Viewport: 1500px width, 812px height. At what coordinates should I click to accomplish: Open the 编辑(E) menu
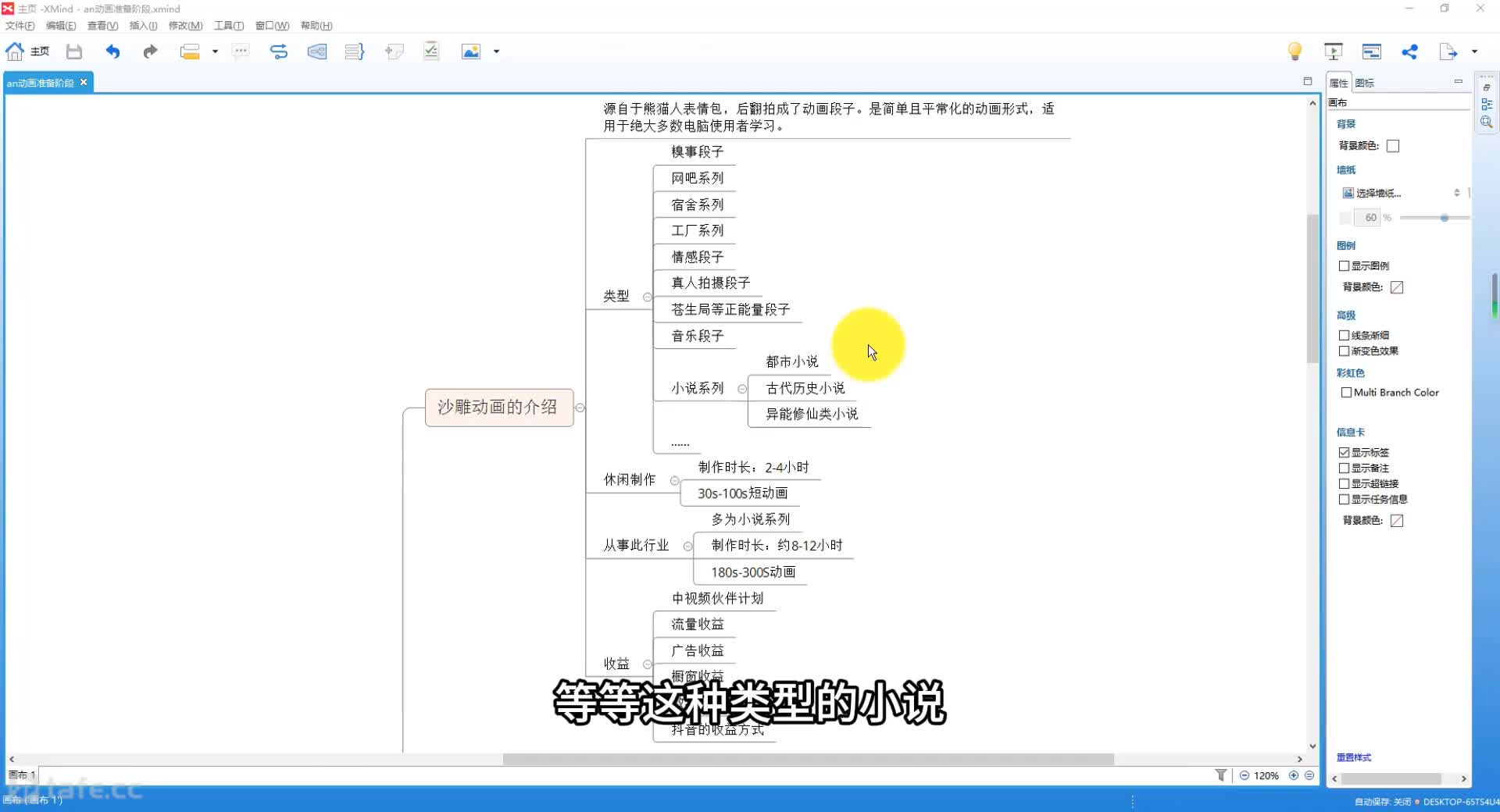(x=61, y=26)
